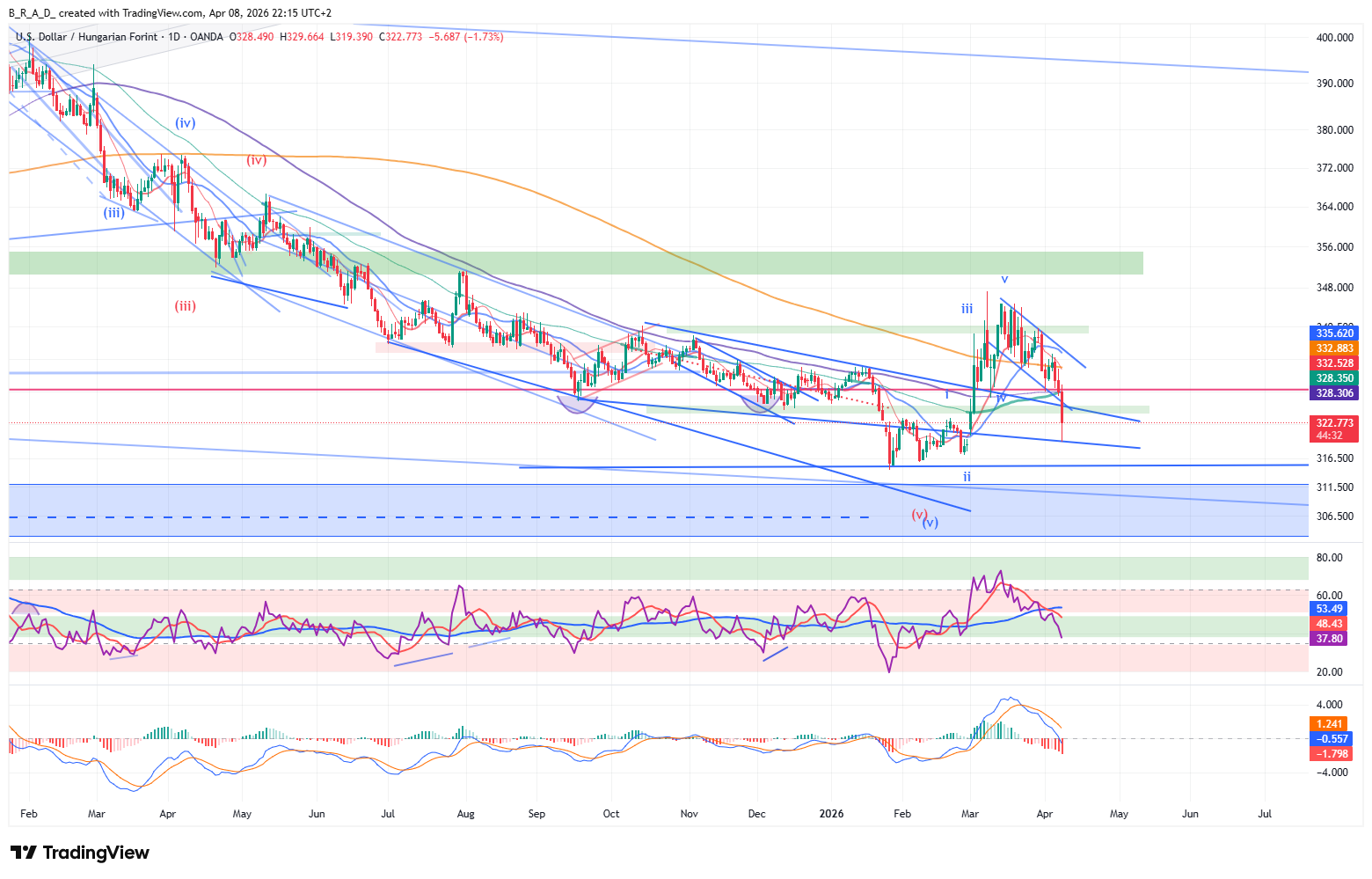Image resolution: width=1372 pixels, height=879 pixels.
Task: Click the Aug label on time axis
Action: [x=466, y=814]
